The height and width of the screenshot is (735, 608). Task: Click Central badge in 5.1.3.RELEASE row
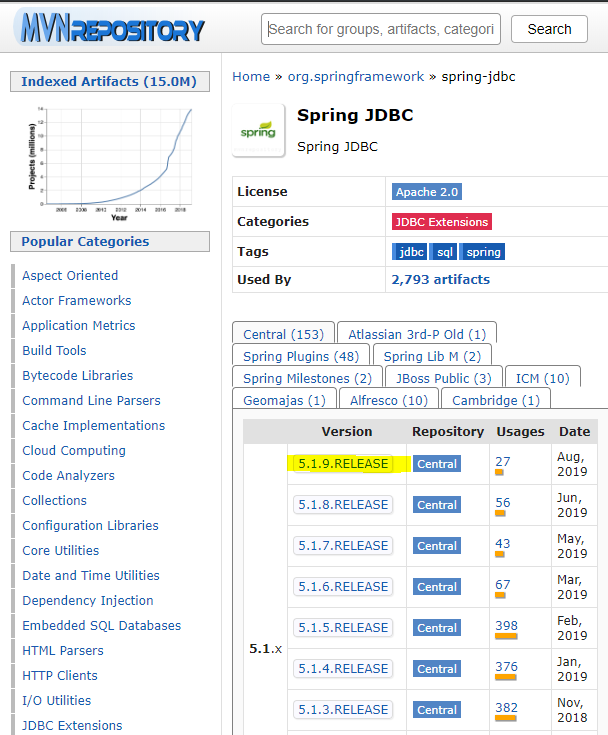pos(436,710)
